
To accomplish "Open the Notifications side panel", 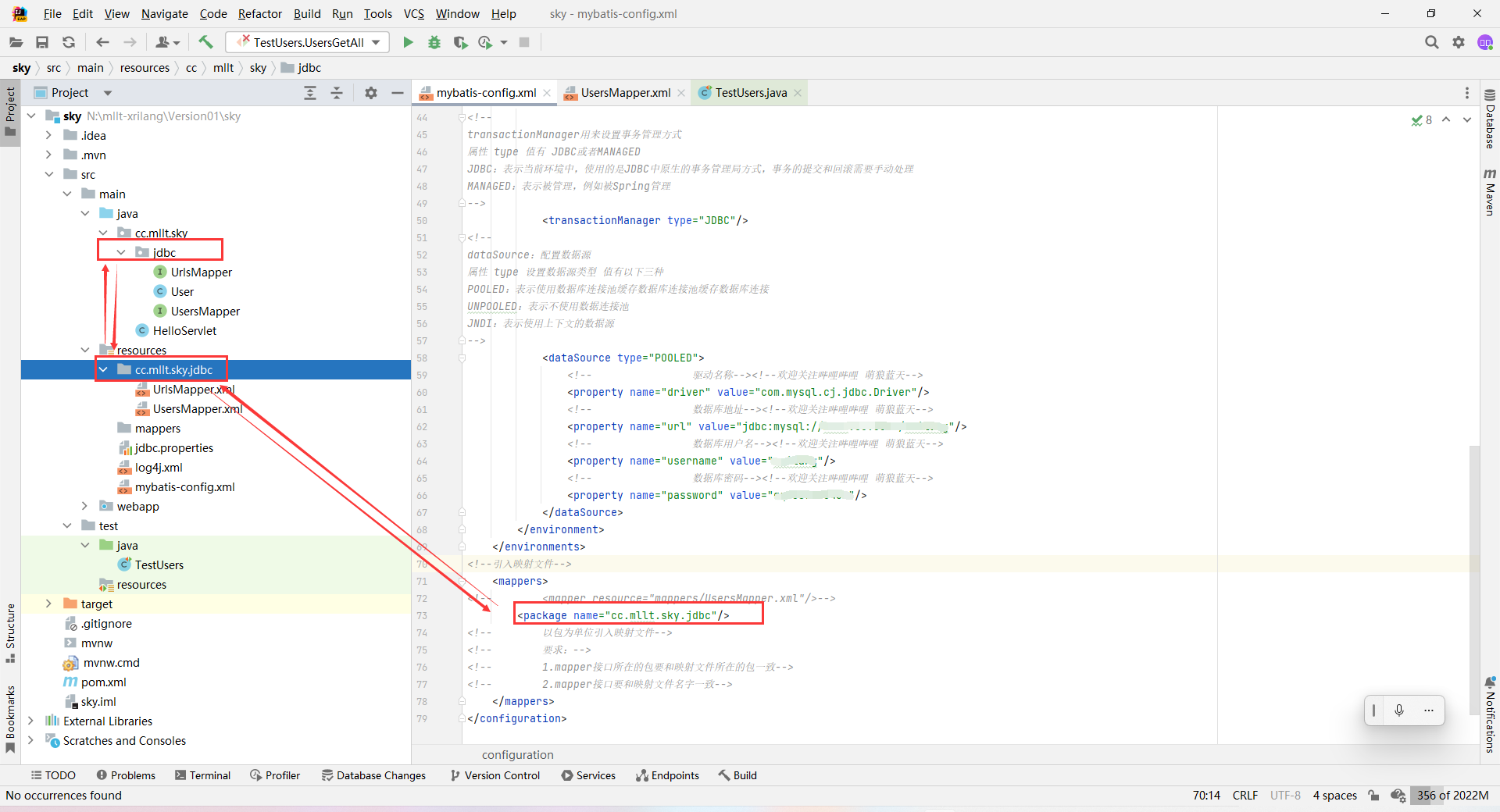I will tap(1490, 715).
